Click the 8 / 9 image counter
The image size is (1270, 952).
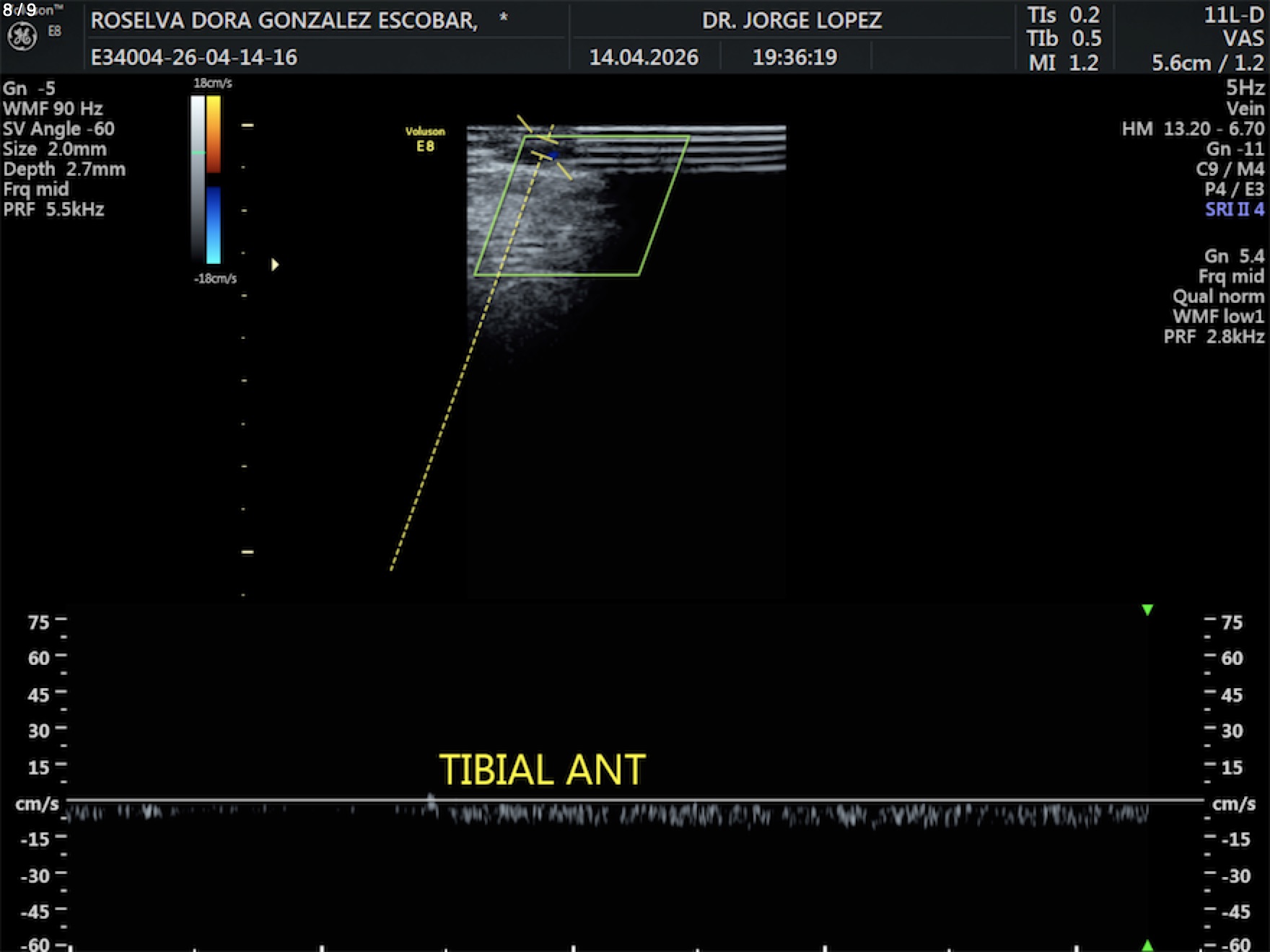[x=19, y=10]
